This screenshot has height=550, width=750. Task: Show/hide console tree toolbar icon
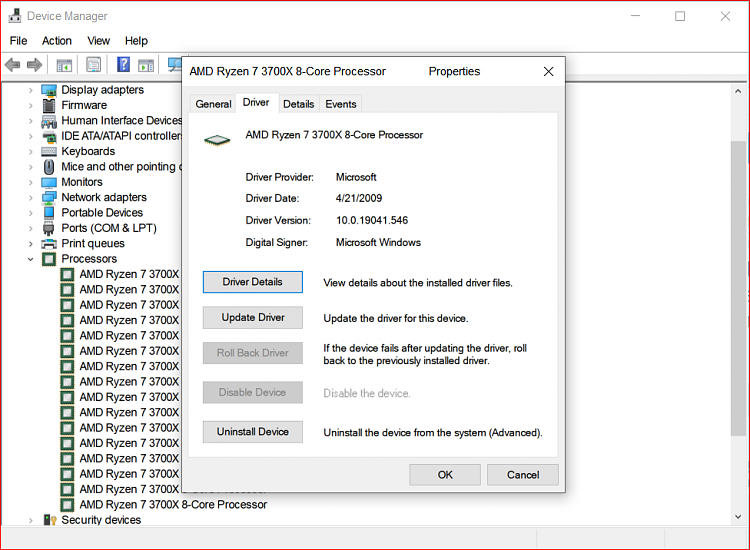click(64, 65)
